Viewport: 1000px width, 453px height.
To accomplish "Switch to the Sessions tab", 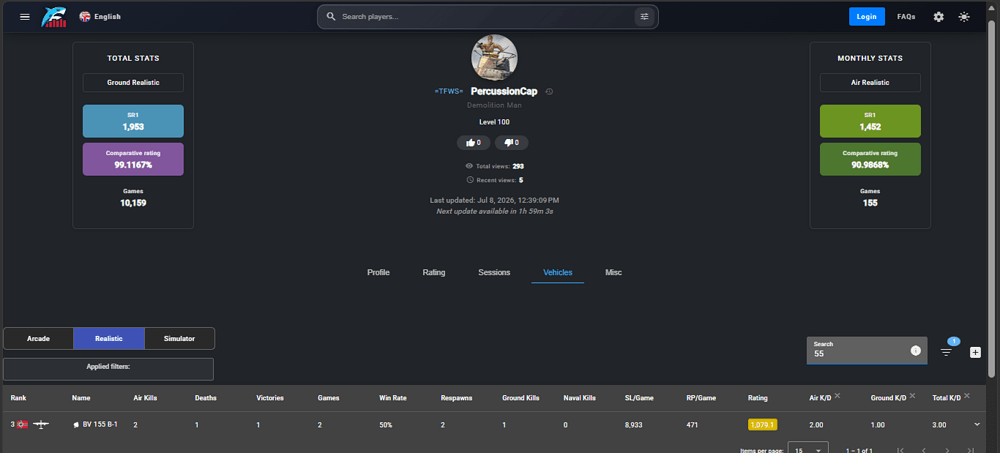I will [x=494, y=272].
